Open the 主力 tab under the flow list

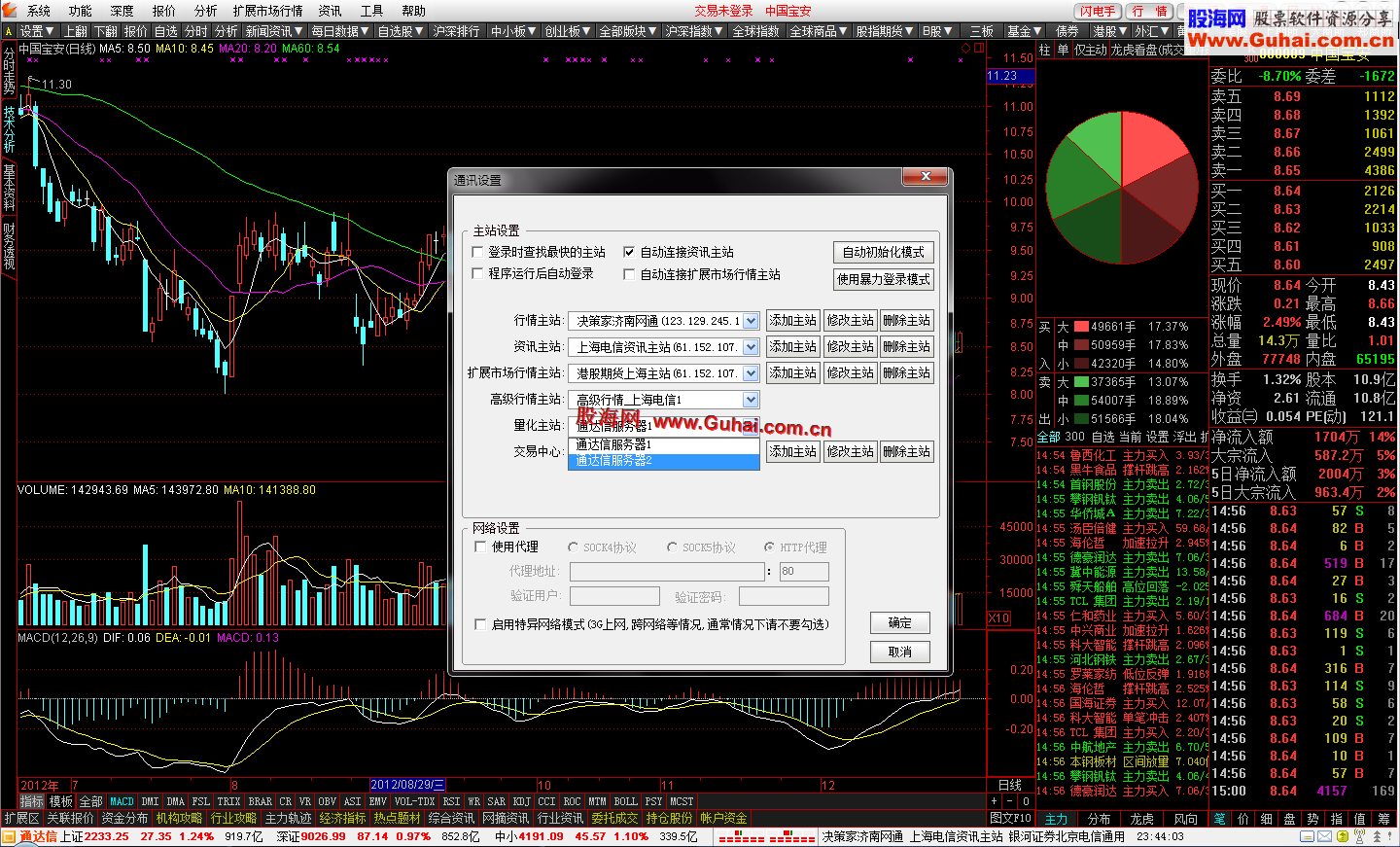pyautogui.click(x=1057, y=819)
